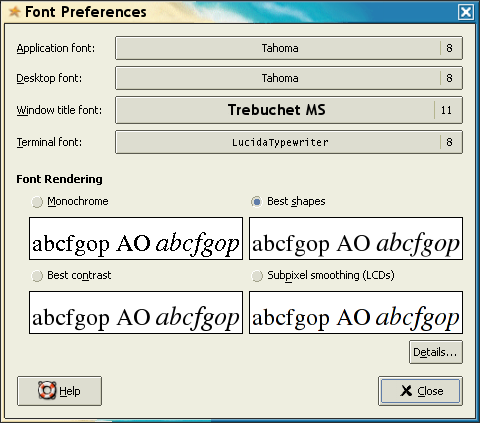Click the star icon in title bar

click(x=14, y=12)
